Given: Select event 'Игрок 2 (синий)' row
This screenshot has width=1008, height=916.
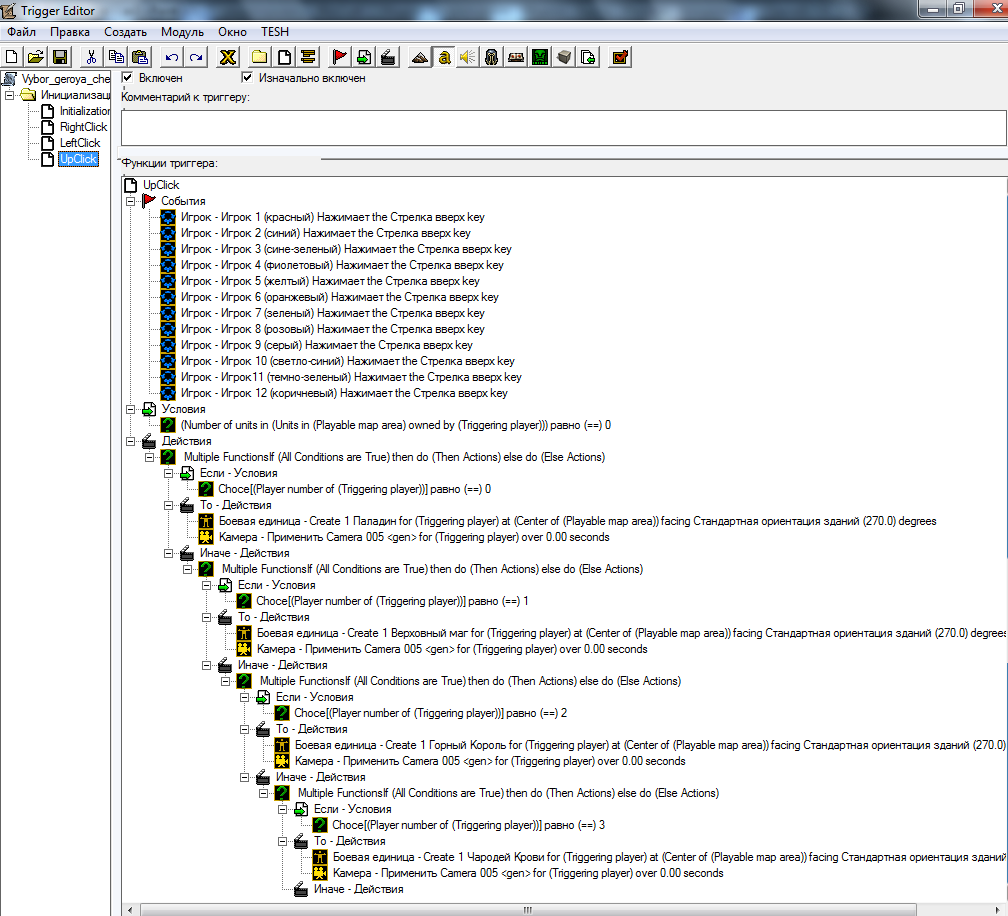Looking at the screenshot, I should tap(325, 233).
